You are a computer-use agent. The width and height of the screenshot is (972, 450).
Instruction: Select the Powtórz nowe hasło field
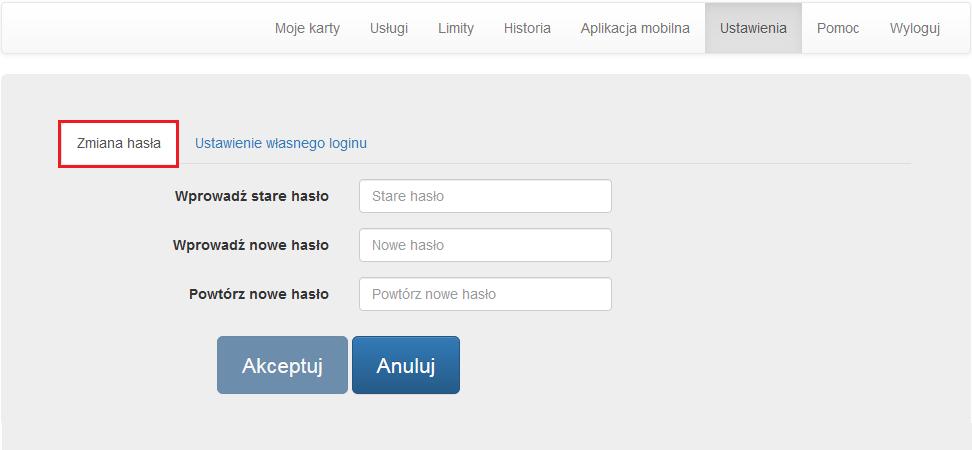tap(485, 294)
